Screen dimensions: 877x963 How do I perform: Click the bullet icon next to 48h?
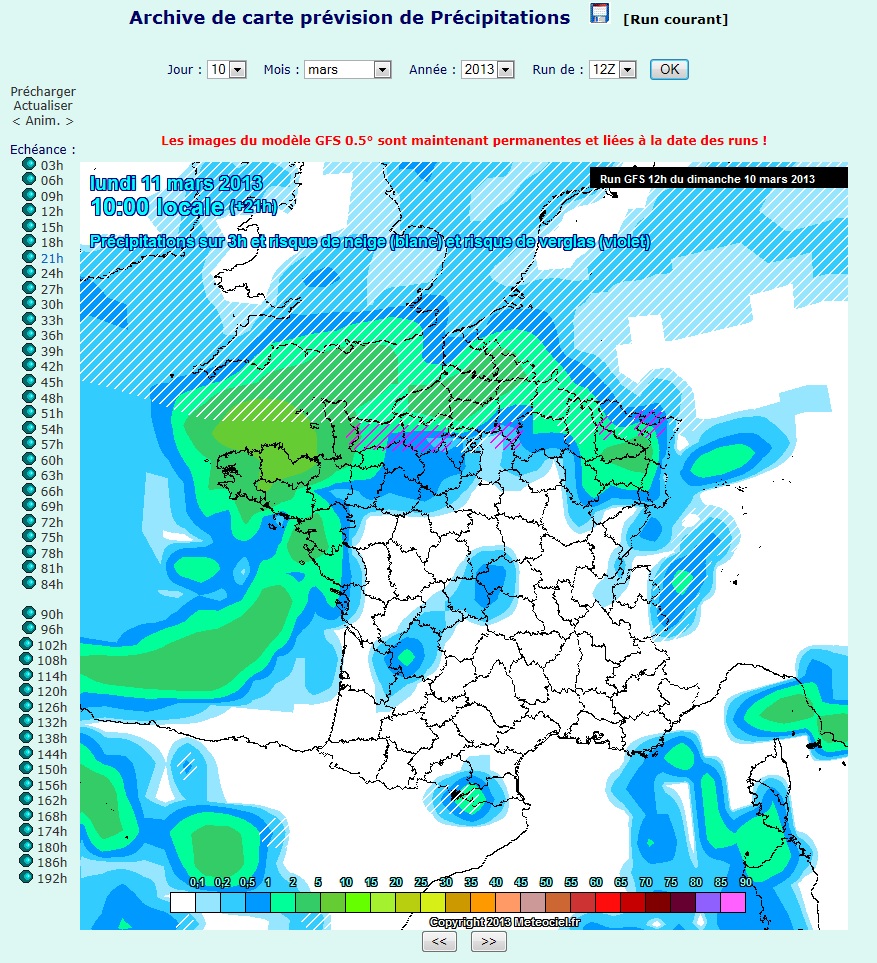click(28, 397)
